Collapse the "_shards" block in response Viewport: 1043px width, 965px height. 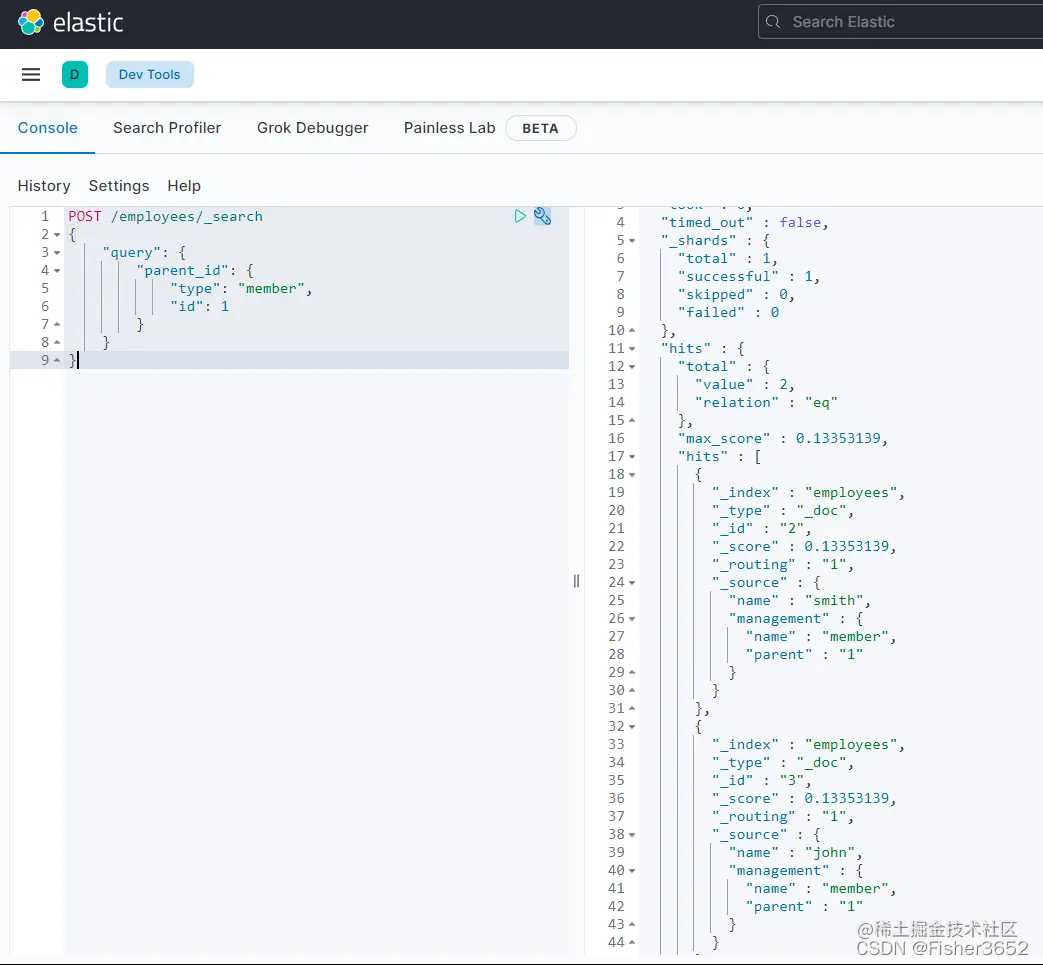pyautogui.click(x=632, y=241)
